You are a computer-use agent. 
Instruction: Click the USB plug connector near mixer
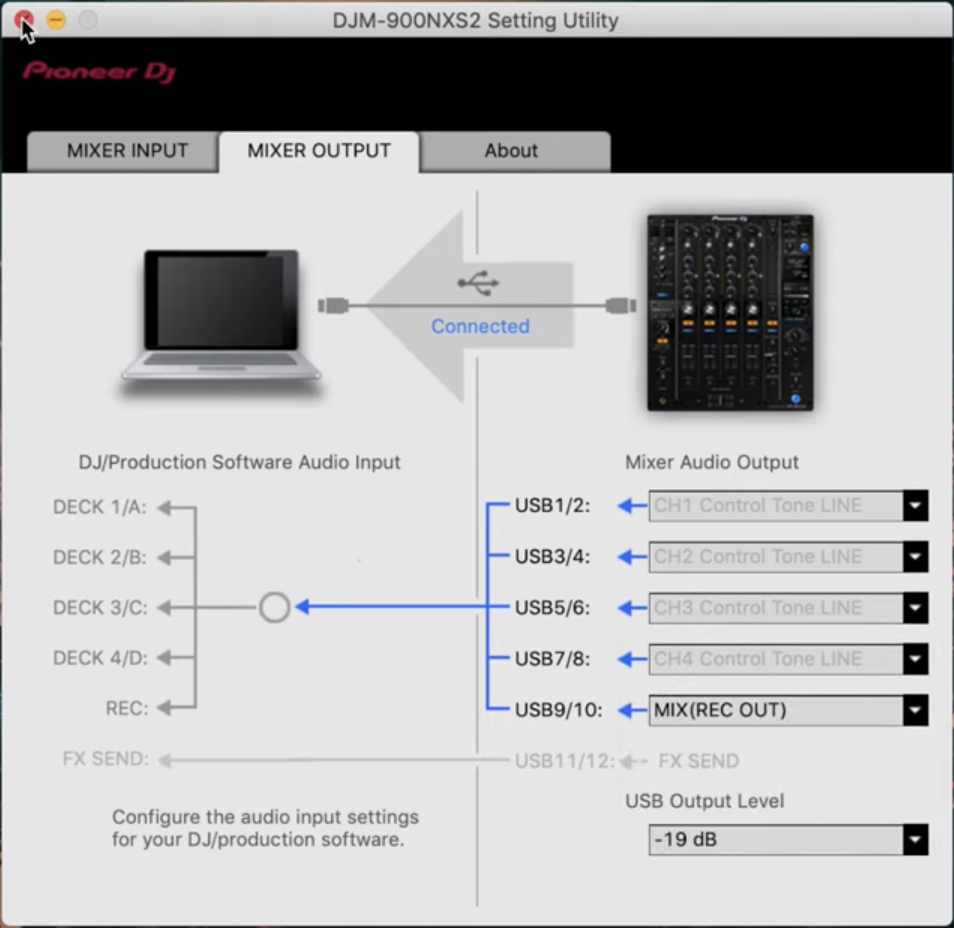621,305
